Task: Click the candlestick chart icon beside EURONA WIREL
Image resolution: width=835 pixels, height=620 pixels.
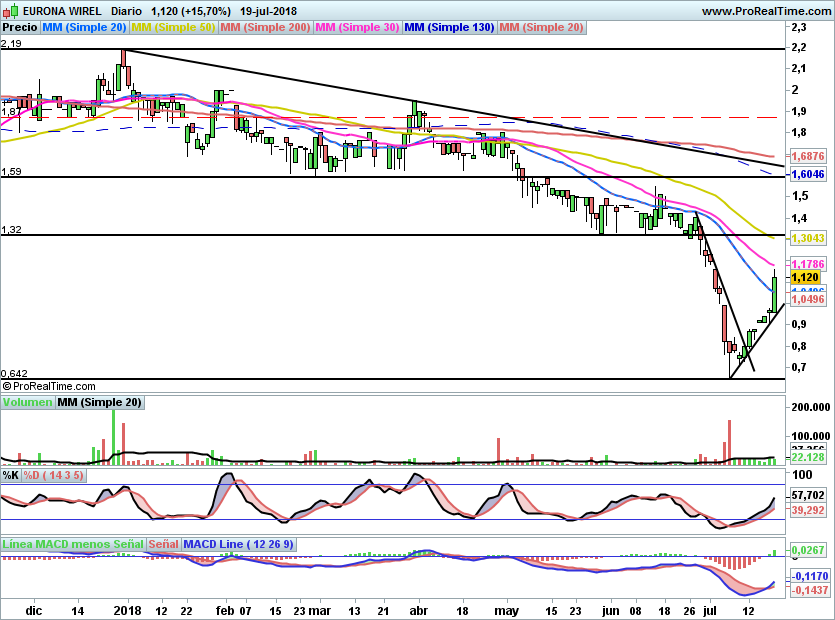Action: [9, 11]
